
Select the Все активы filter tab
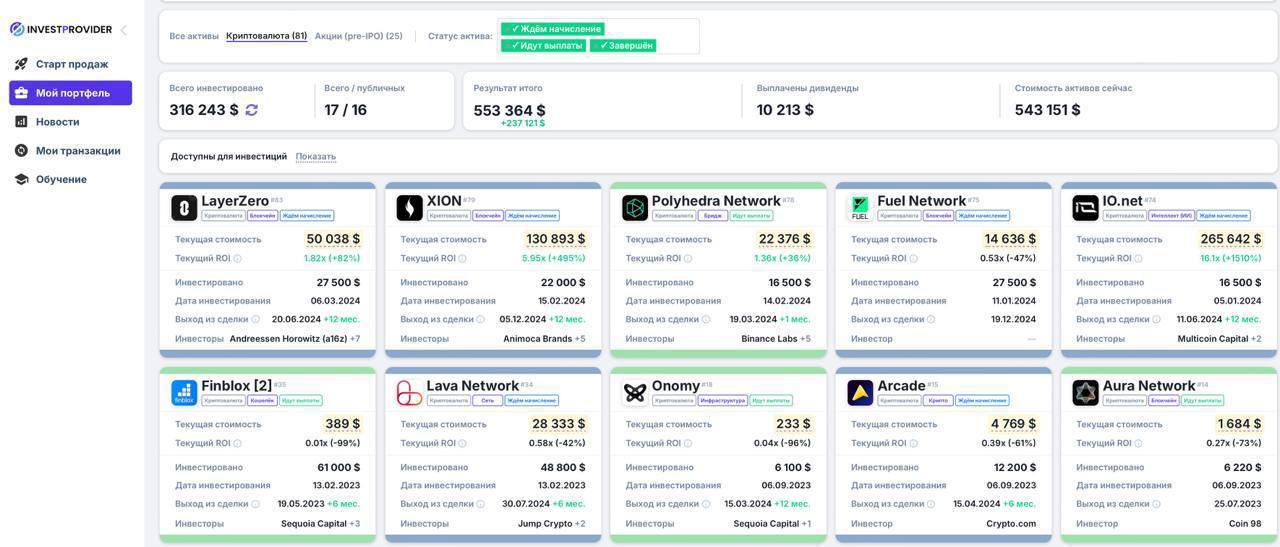(194, 36)
